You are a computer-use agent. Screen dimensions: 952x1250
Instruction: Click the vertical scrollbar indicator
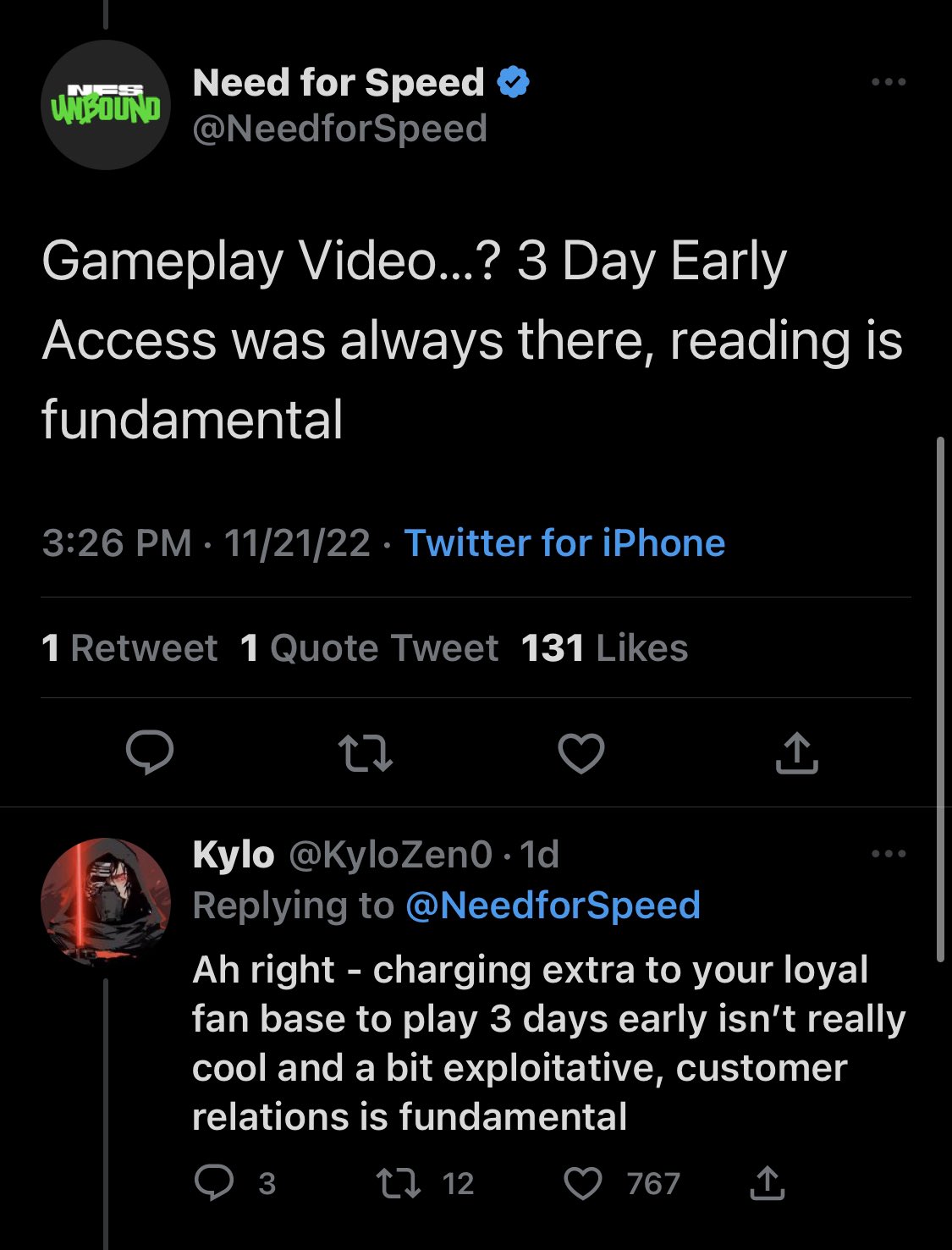(x=940, y=699)
